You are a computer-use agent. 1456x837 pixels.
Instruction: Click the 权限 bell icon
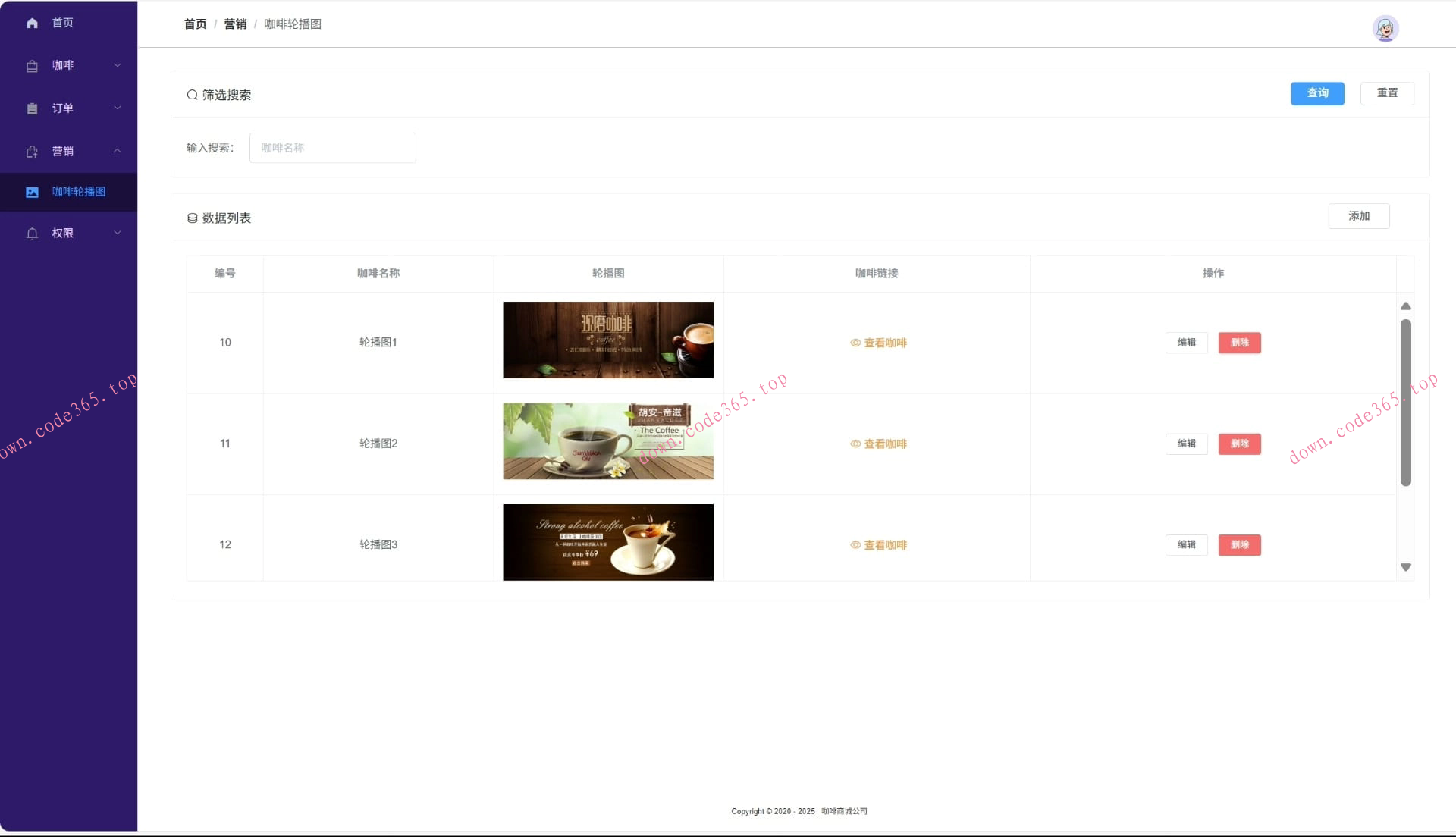coord(32,234)
